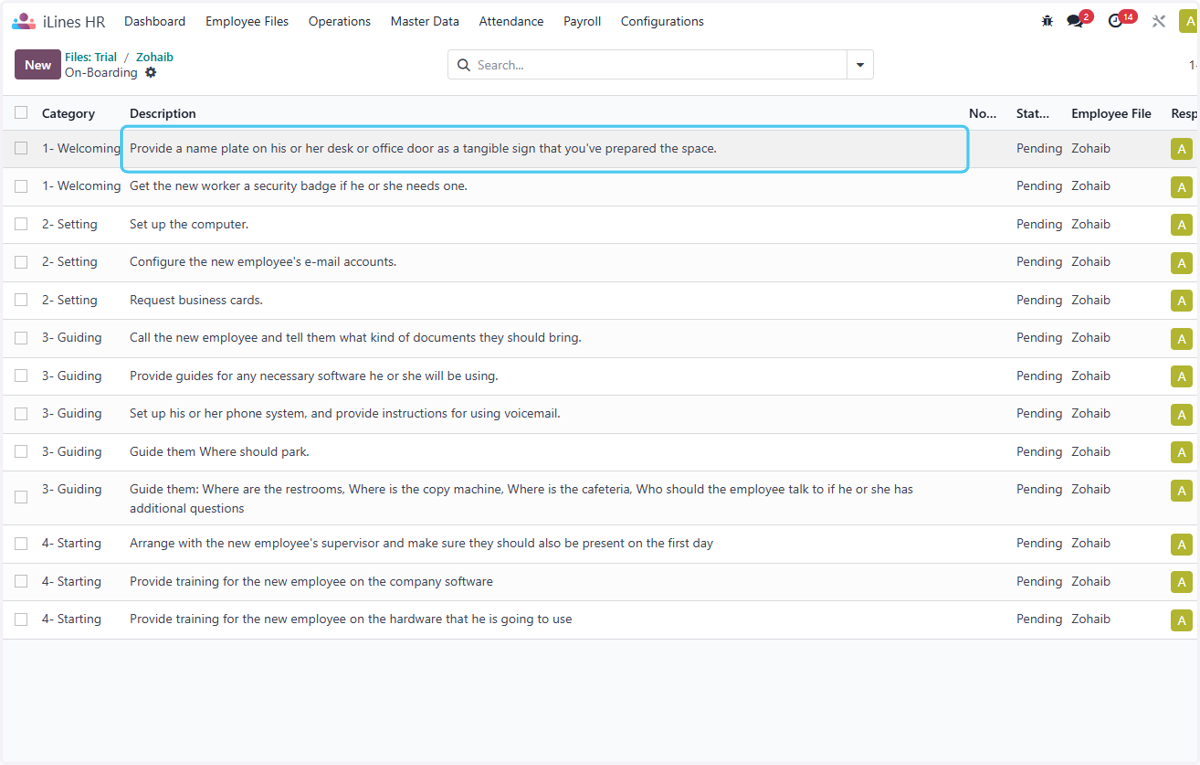Select checkbox for 'Set up the computer' row

(21, 224)
